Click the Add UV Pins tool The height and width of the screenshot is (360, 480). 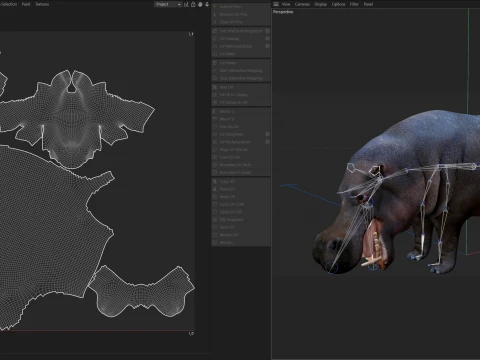[241, 7]
